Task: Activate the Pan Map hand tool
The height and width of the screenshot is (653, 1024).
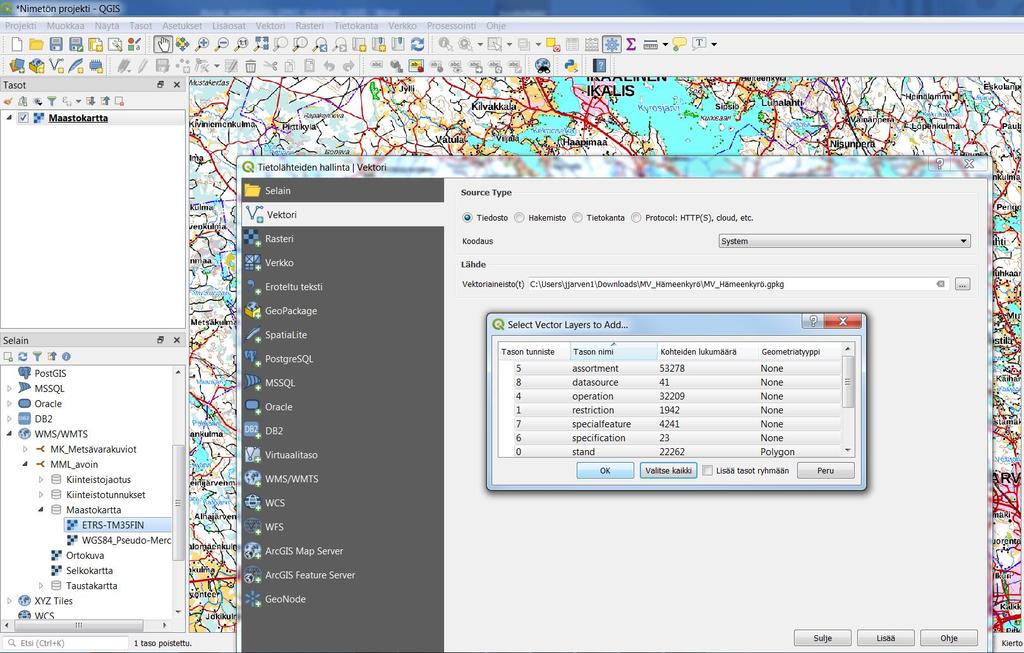Action: click(163, 44)
